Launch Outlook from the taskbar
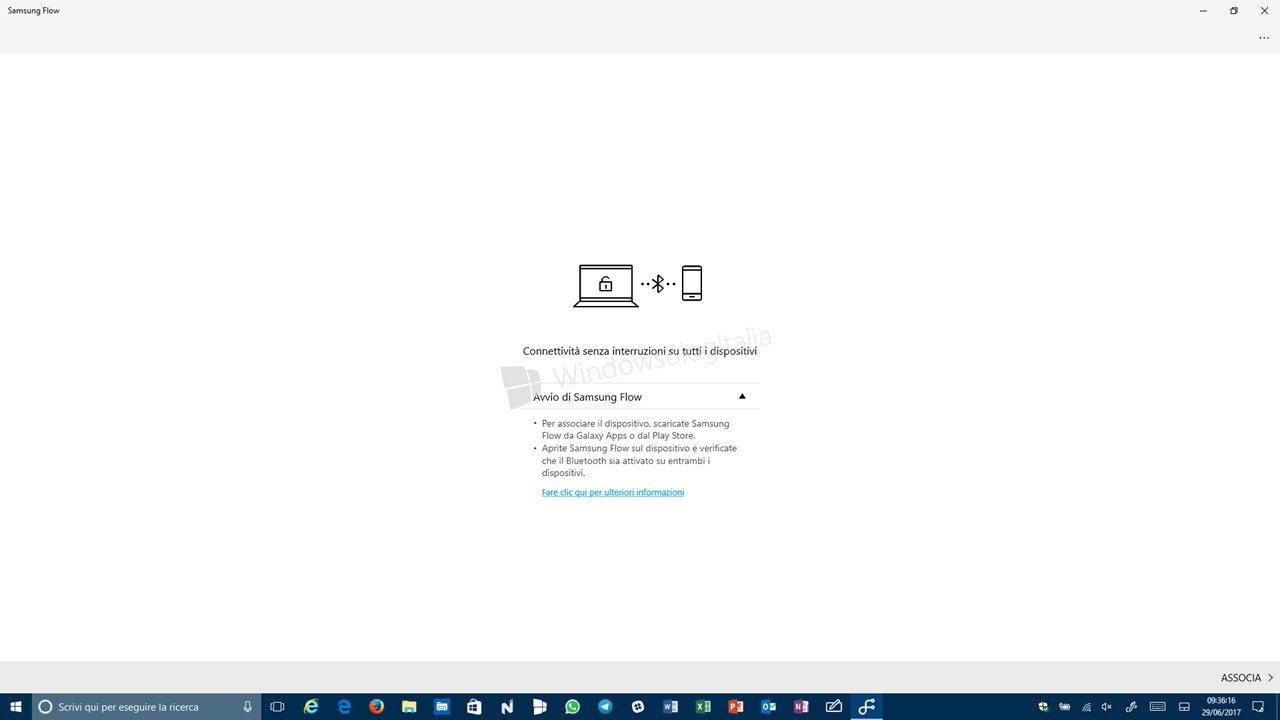 (768, 707)
